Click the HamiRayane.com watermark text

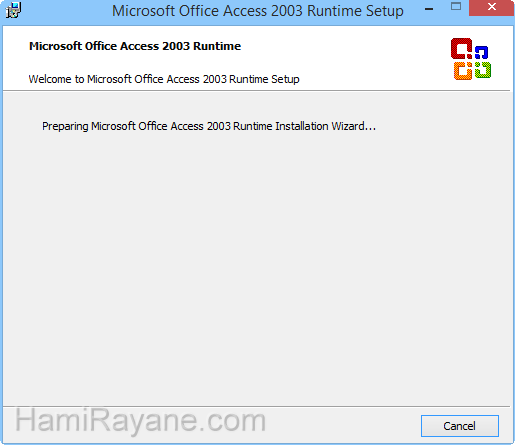(140, 421)
